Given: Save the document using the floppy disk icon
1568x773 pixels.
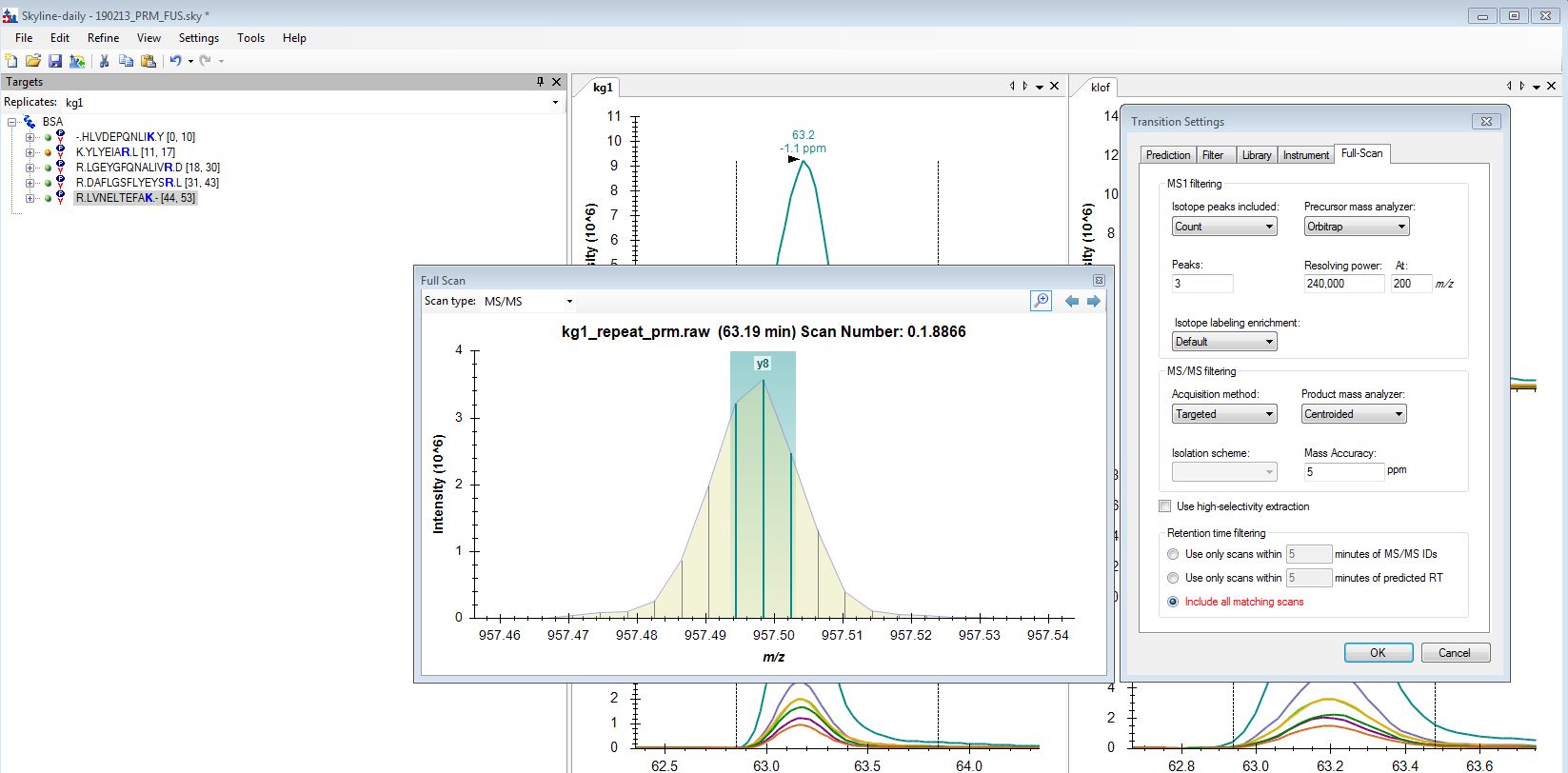Looking at the screenshot, I should (x=55, y=61).
